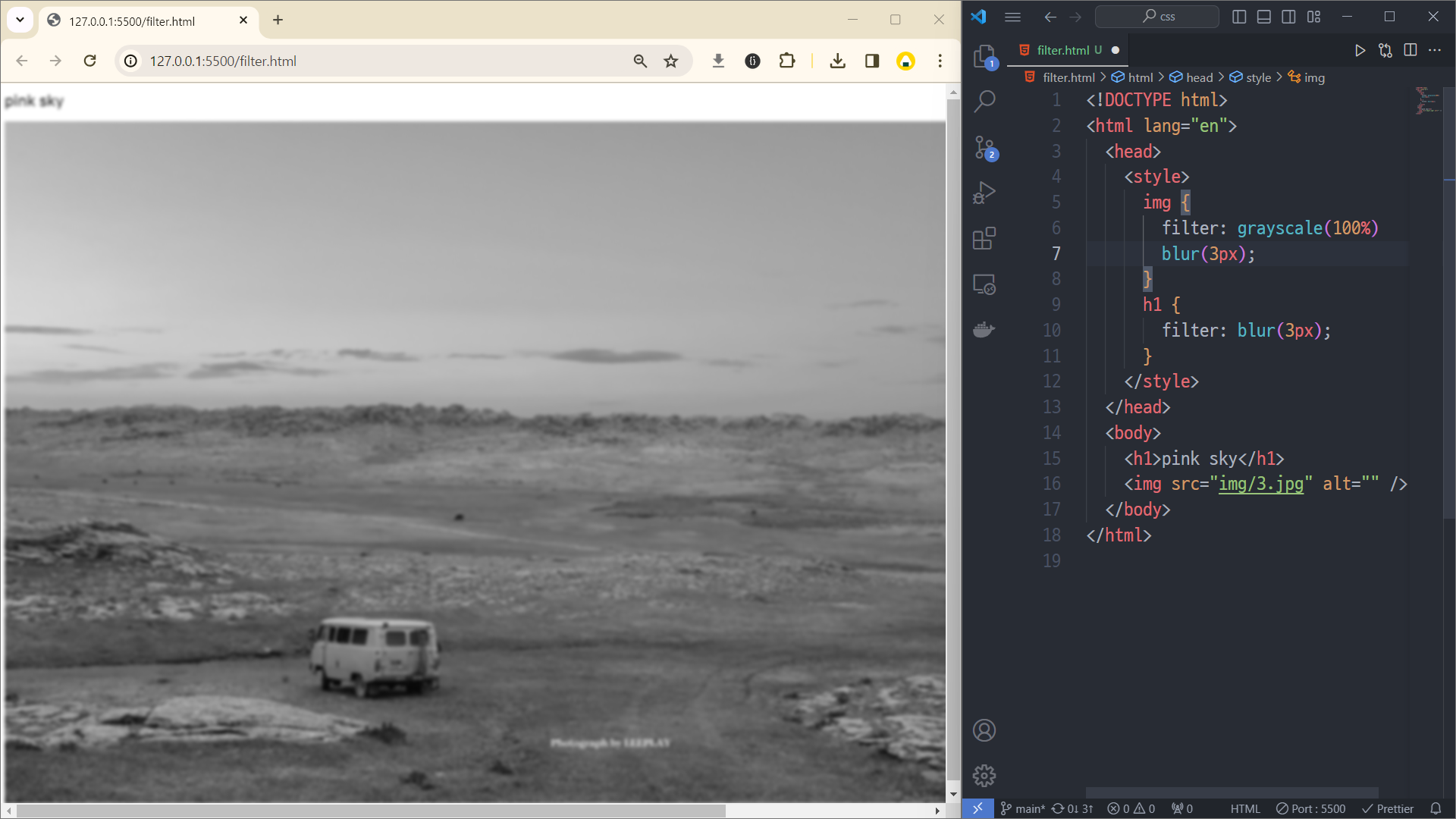The height and width of the screenshot is (819, 1456).
Task: Open the Run and Debug view
Action: click(x=984, y=193)
